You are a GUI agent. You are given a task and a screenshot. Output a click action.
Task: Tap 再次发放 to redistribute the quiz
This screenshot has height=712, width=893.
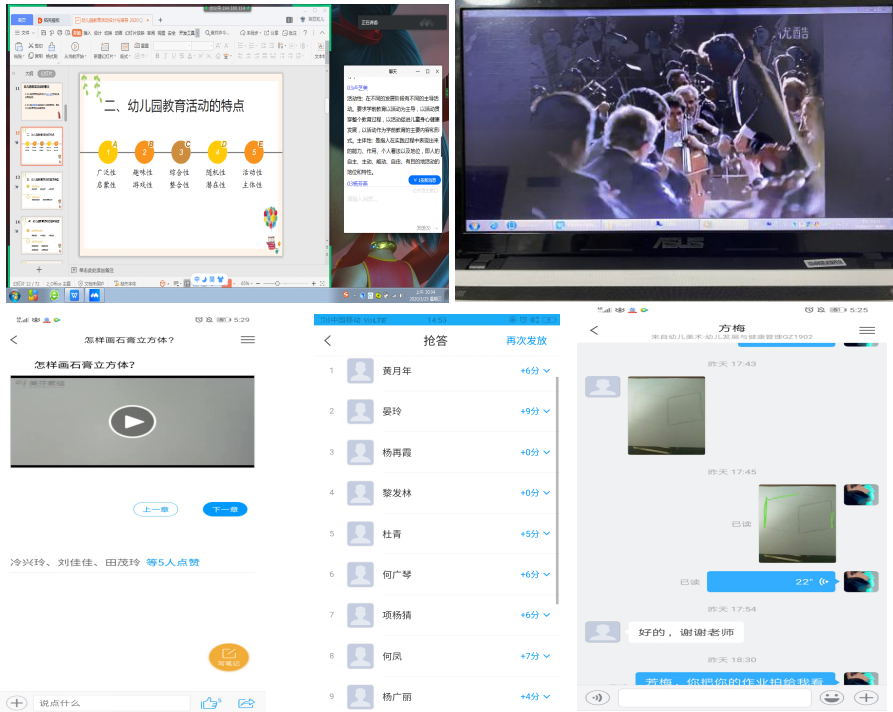(x=527, y=340)
